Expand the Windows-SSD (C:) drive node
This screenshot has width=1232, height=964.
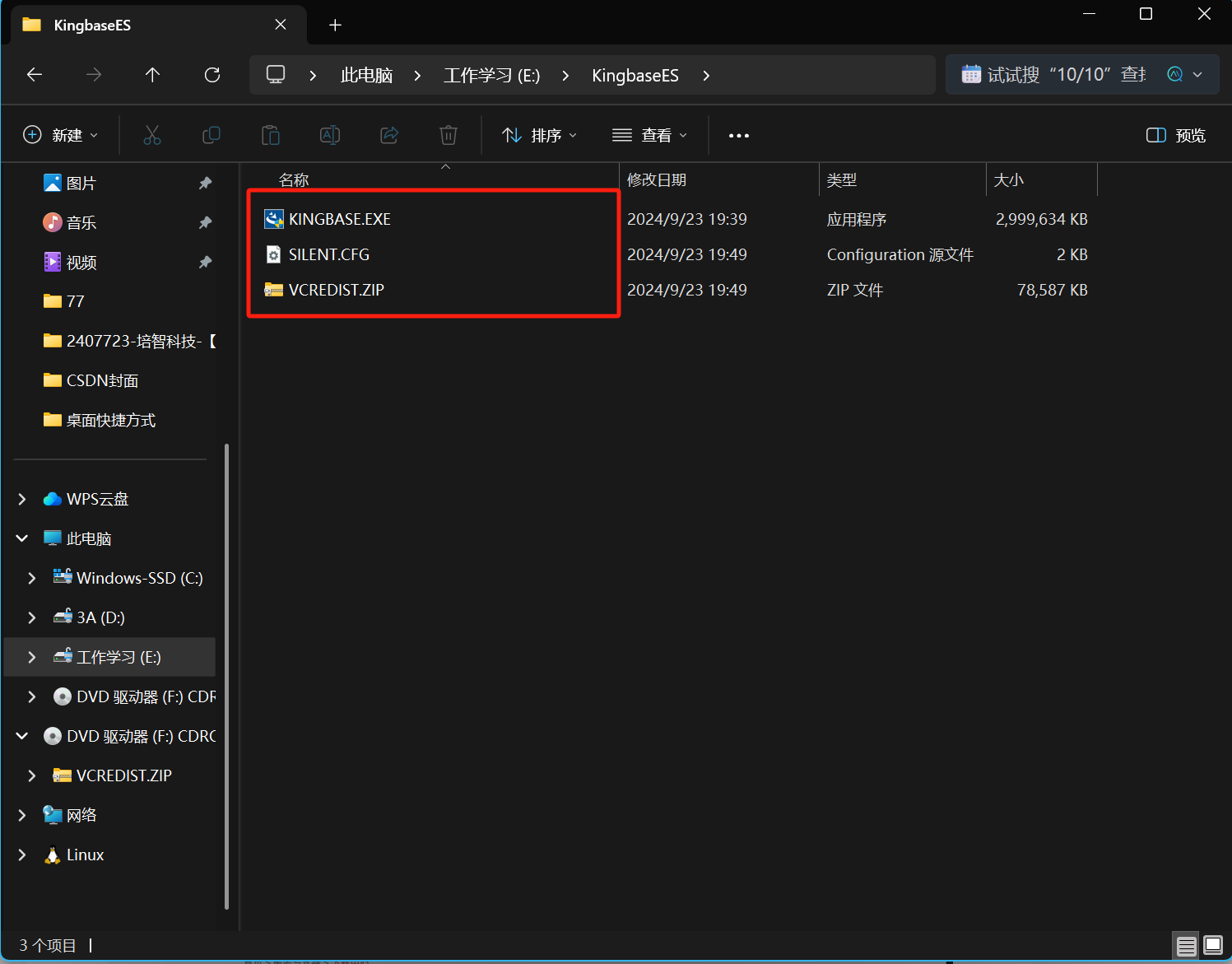32,578
